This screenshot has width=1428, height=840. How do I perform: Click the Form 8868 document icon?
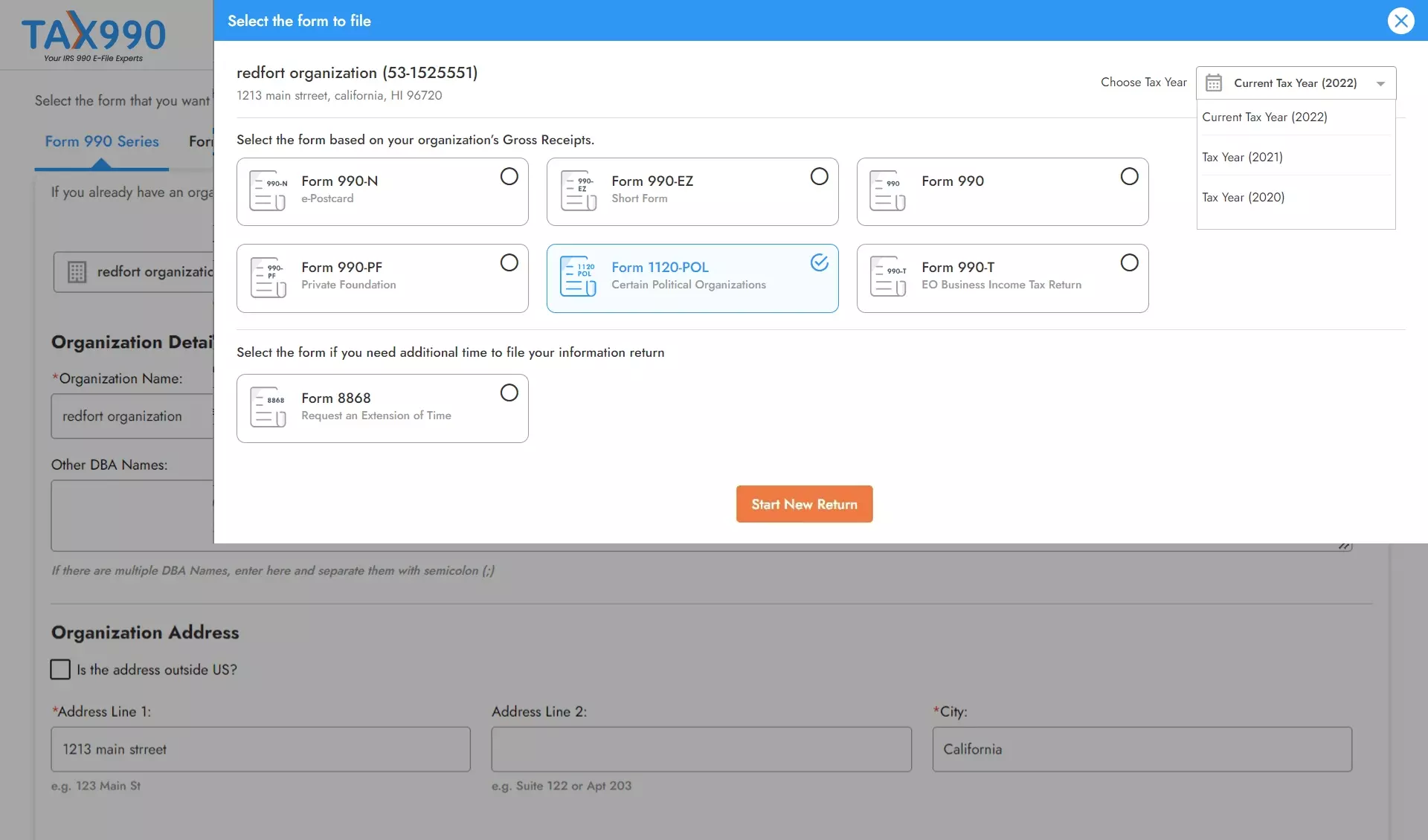point(268,407)
